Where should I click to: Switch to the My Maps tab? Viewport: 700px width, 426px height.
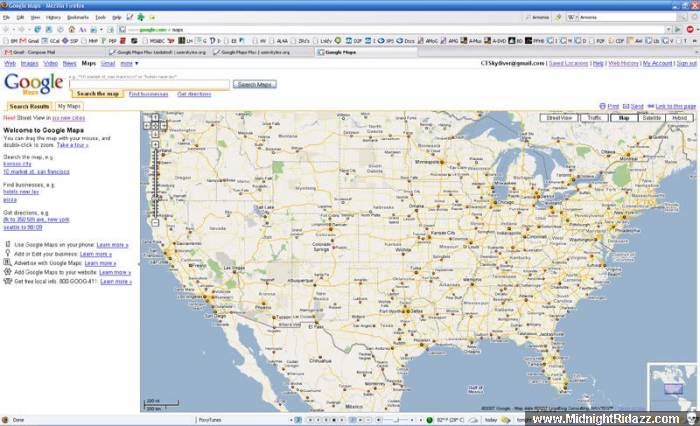pyautogui.click(x=69, y=106)
